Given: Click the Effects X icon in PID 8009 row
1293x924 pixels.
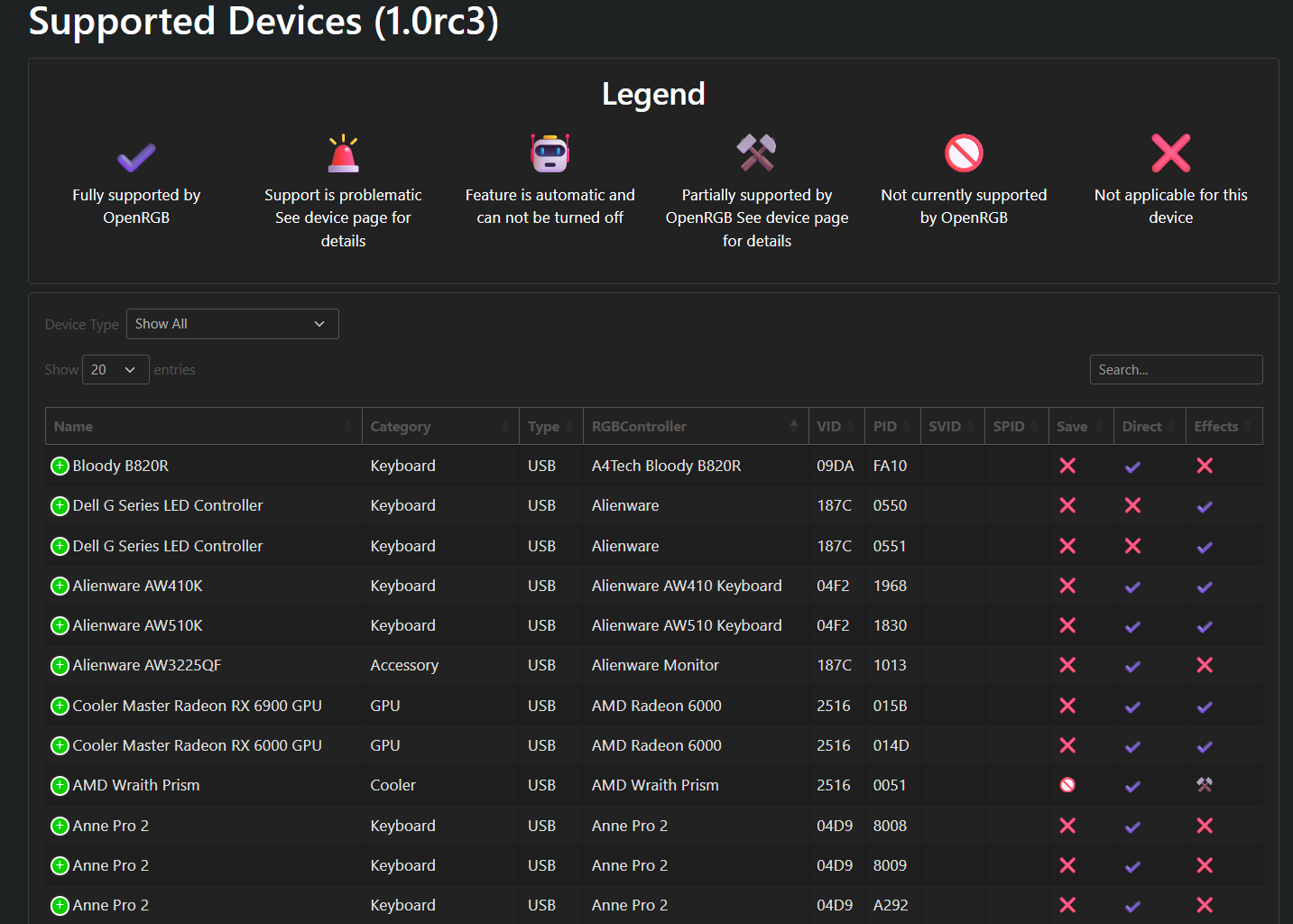Looking at the screenshot, I should coord(1205,865).
